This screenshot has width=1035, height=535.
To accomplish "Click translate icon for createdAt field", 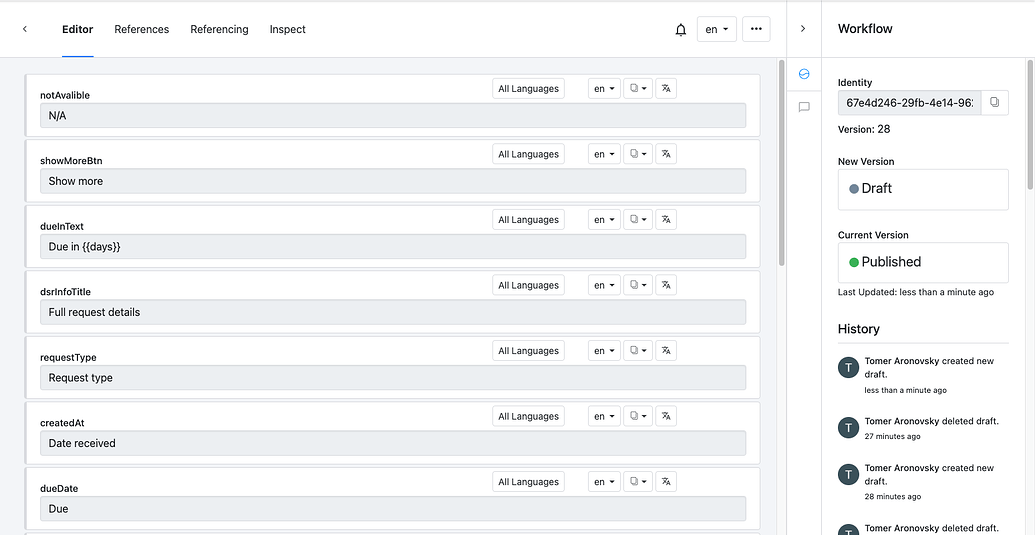I will [x=665, y=416].
